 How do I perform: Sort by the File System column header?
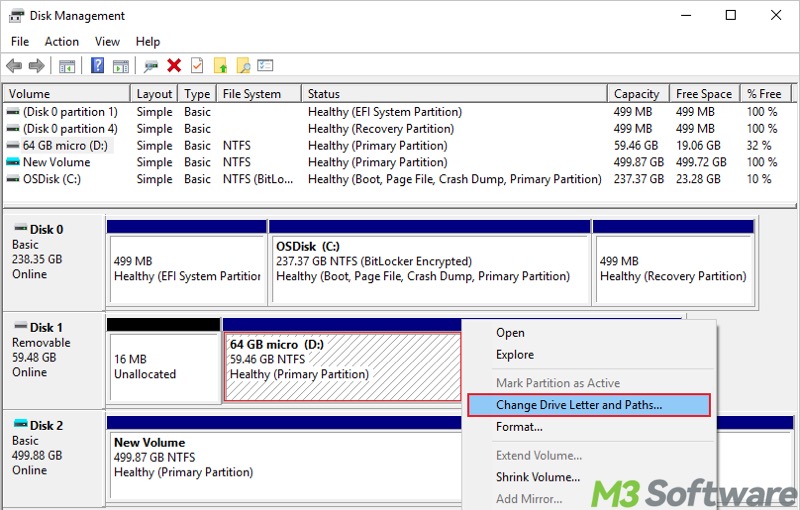(x=259, y=94)
